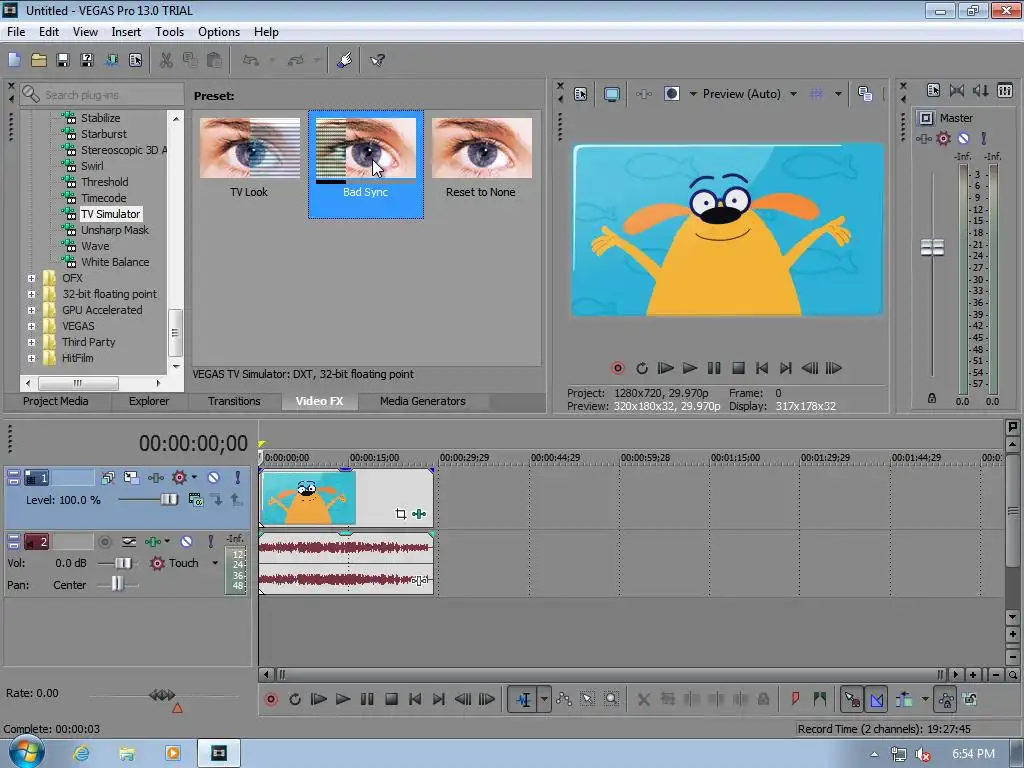The image size is (1024, 768).
Task: Open the Preview (Auto) quality dropdown
Action: [793, 94]
